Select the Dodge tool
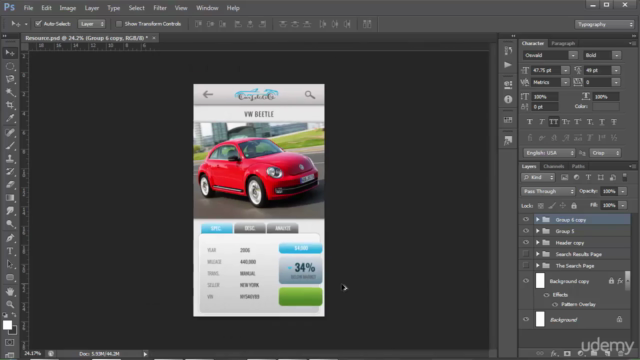The height and width of the screenshot is (360, 640). [10, 224]
